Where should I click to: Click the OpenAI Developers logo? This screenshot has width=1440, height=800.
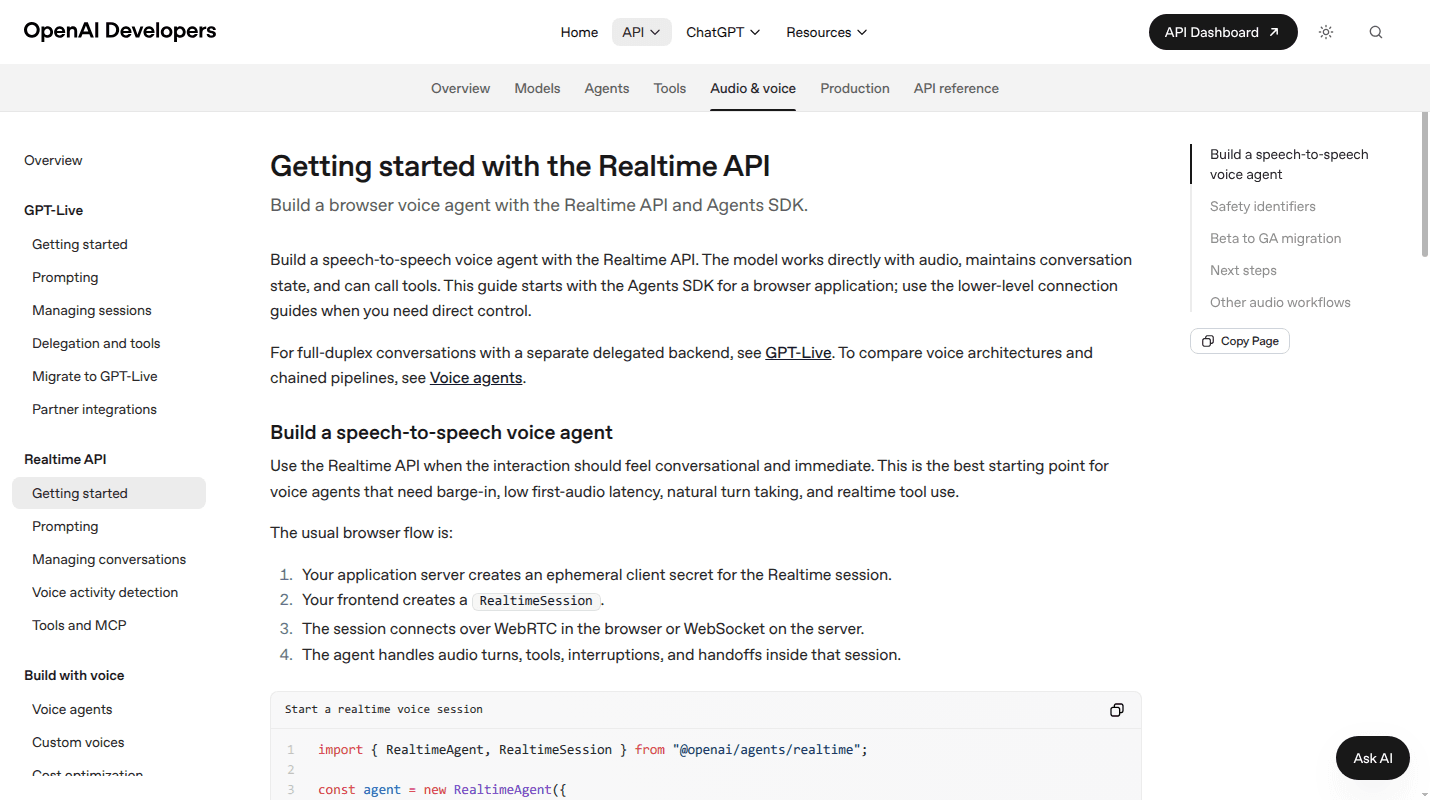point(120,31)
